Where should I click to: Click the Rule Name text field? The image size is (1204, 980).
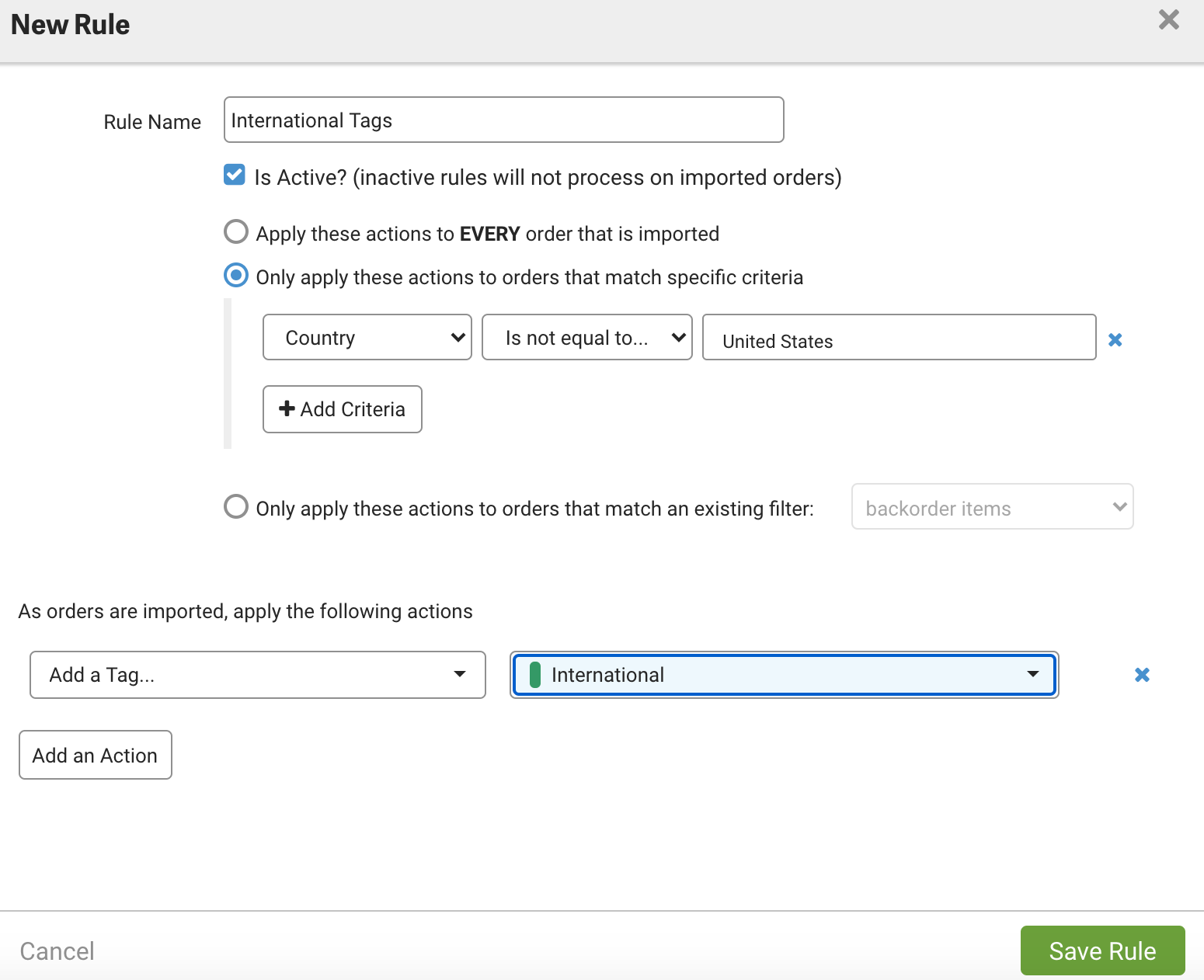click(x=503, y=120)
